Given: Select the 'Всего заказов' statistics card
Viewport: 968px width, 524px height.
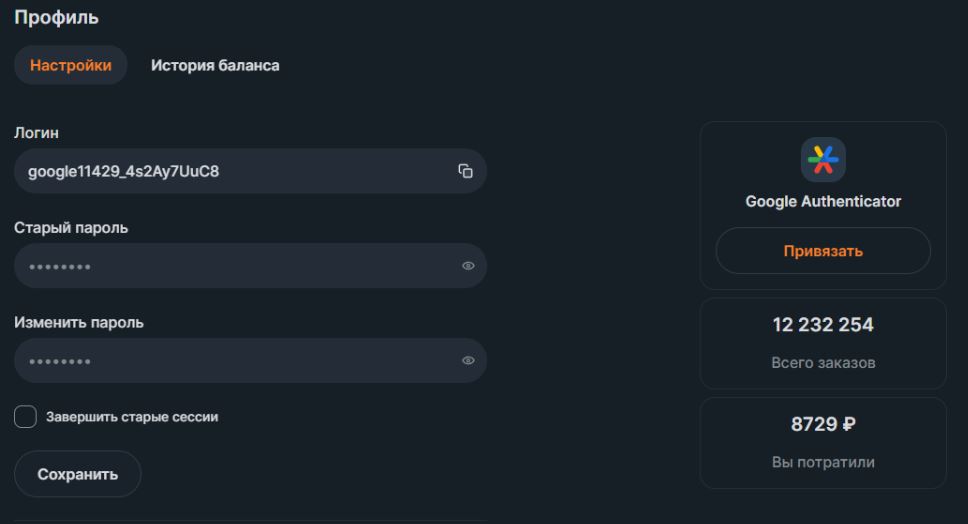Looking at the screenshot, I should pyautogui.click(x=823, y=344).
